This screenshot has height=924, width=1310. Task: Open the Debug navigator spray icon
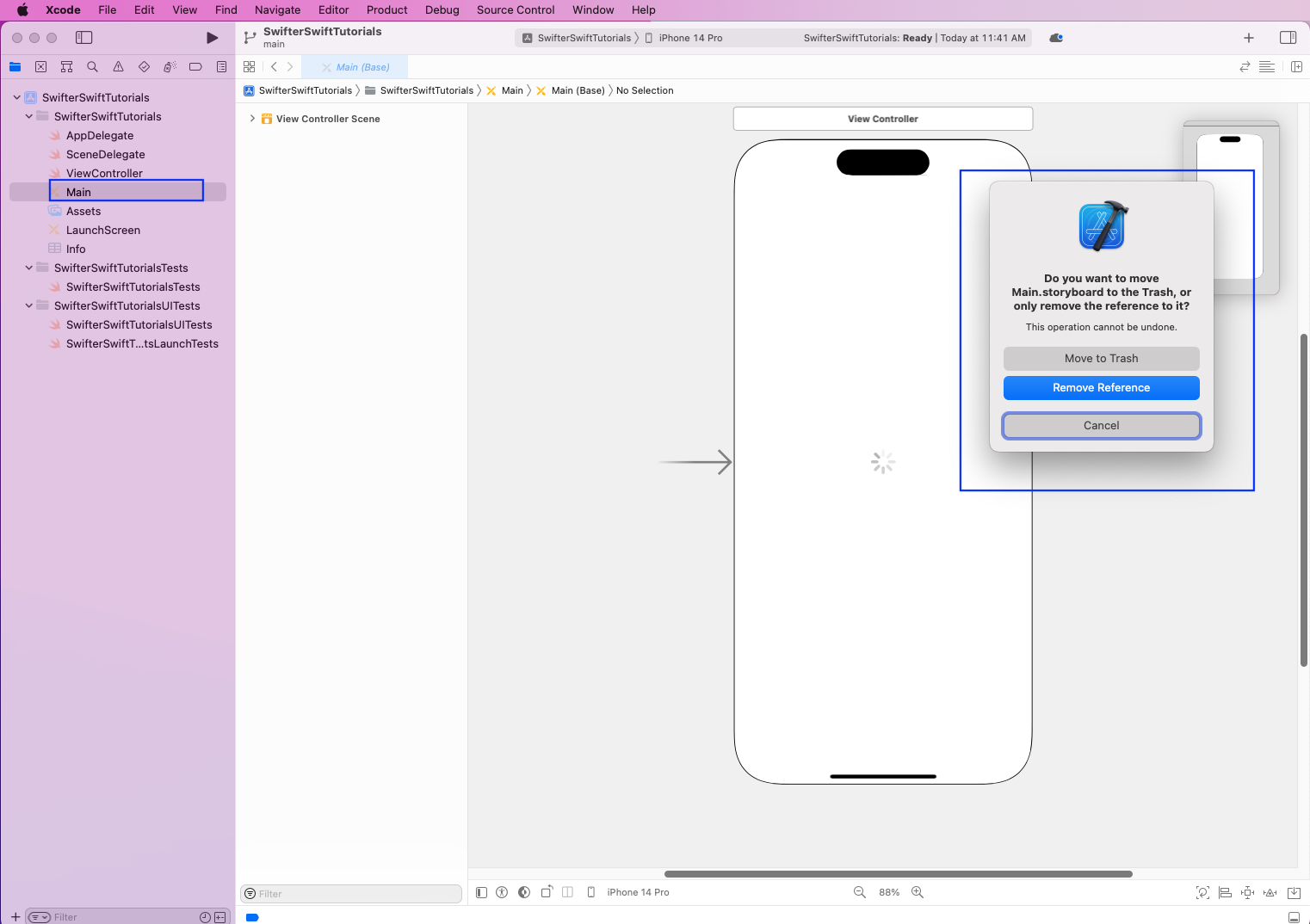point(170,67)
